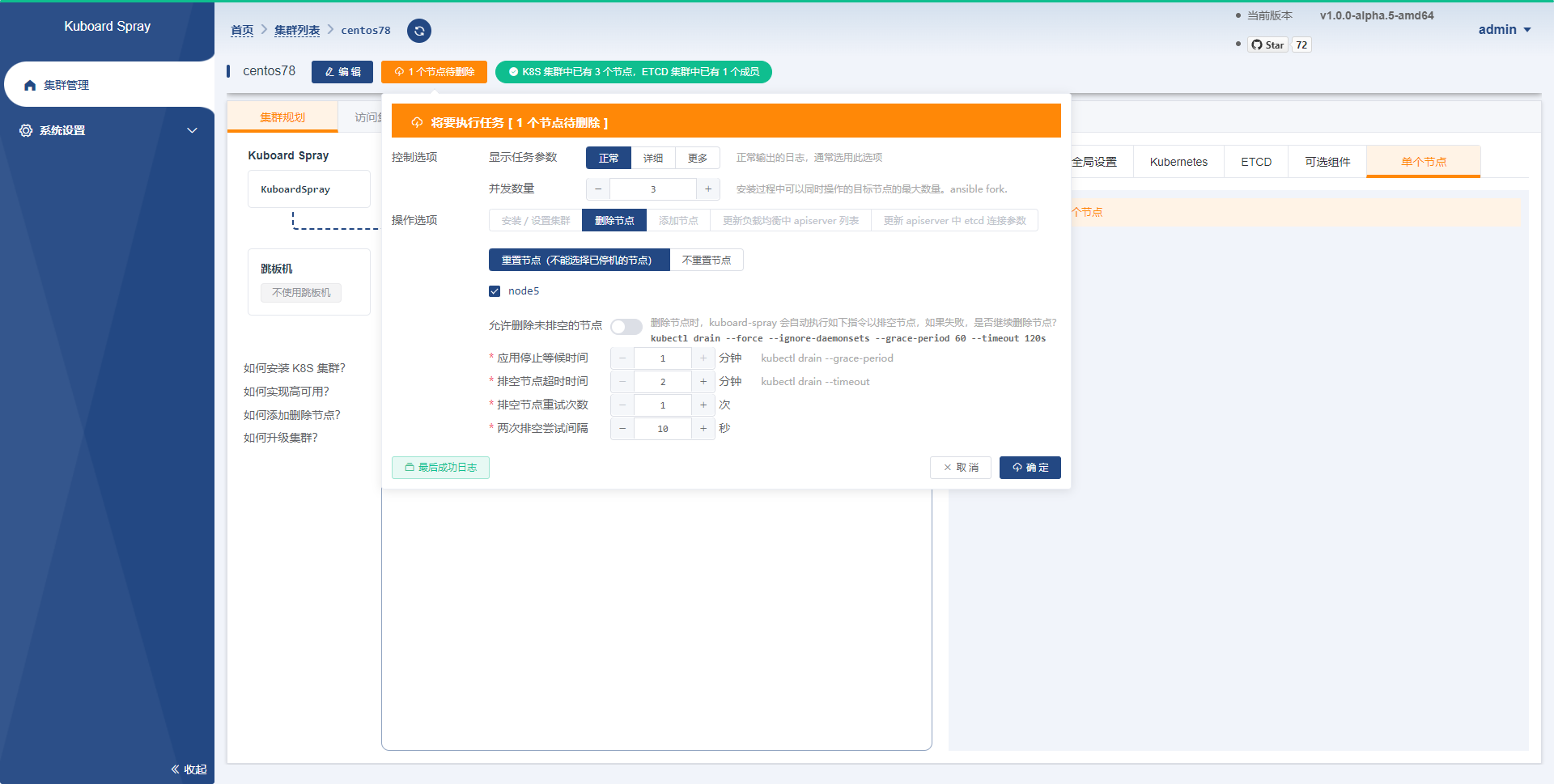The width and height of the screenshot is (1554, 784).
Task: Click the star count 72
Action: tap(1301, 44)
